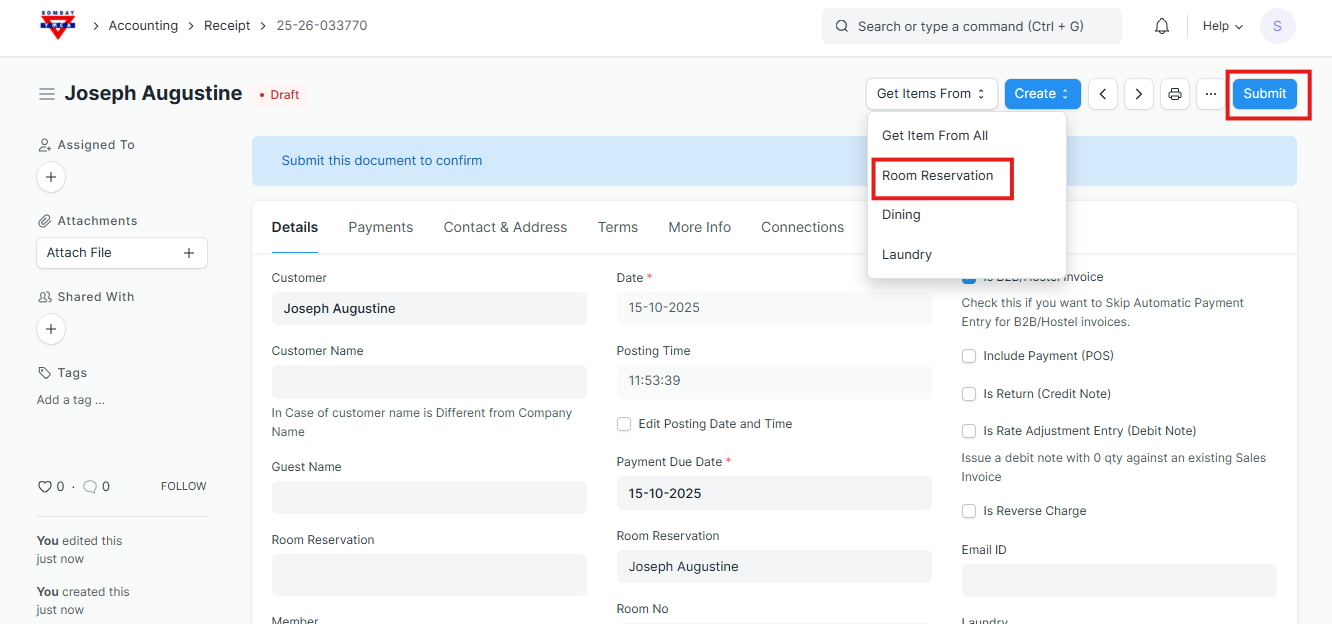The height and width of the screenshot is (624, 1332).
Task: Toggle the sidebar hamburger menu
Action: pyautogui.click(x=46, y=94)
